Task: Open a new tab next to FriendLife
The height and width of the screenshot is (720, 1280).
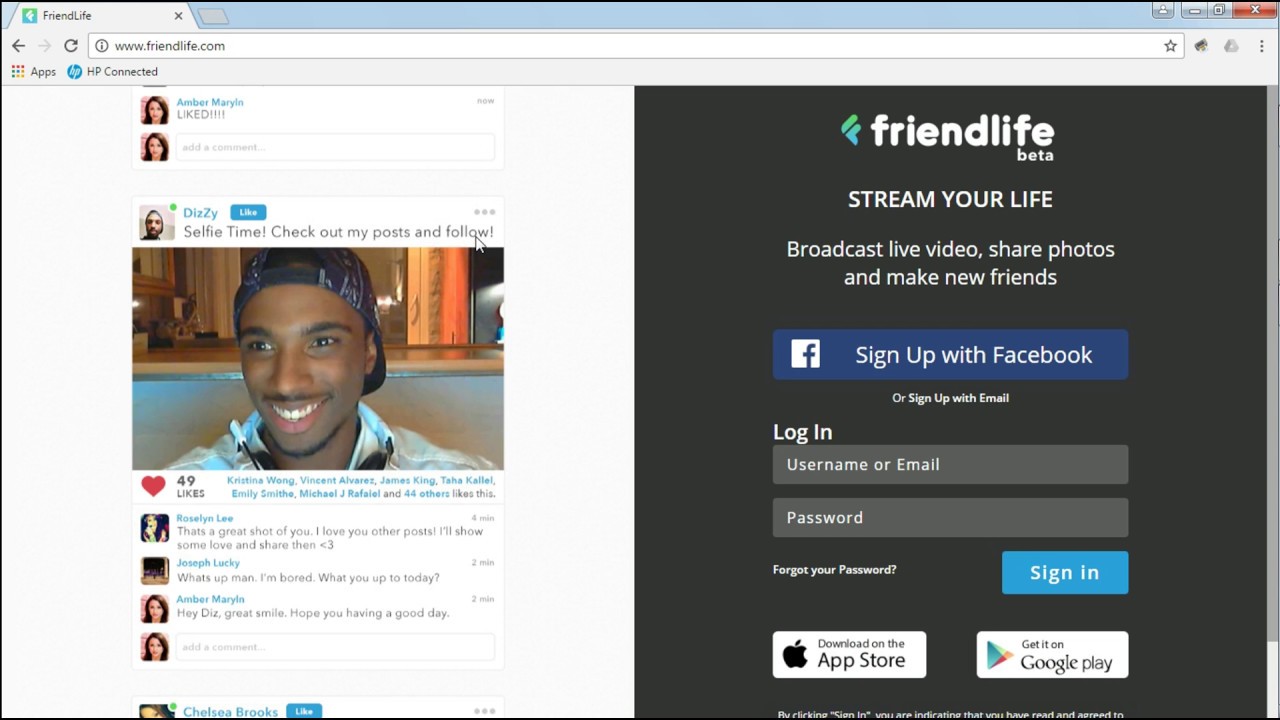Action: tap(213, 16)
